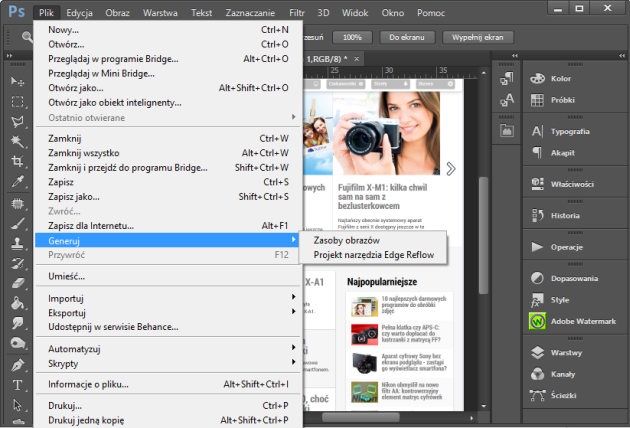Click the next-slide chevron beside the camera photo

451,169
